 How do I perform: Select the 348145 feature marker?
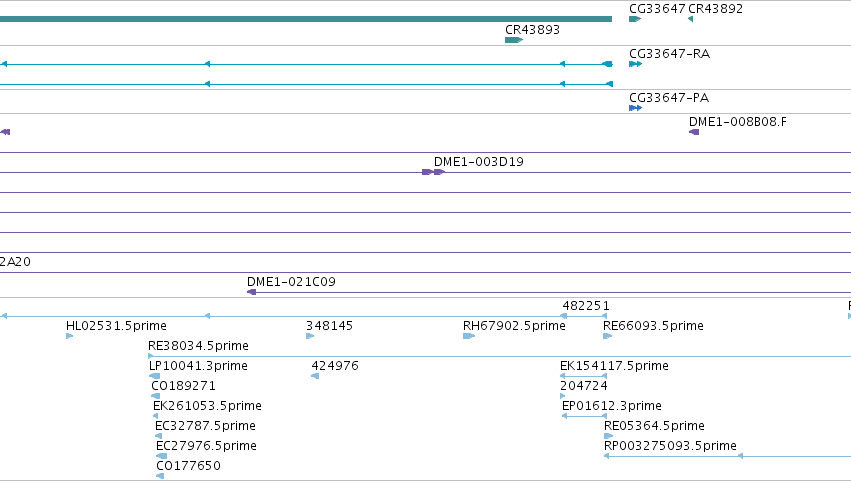pos(310,336)
